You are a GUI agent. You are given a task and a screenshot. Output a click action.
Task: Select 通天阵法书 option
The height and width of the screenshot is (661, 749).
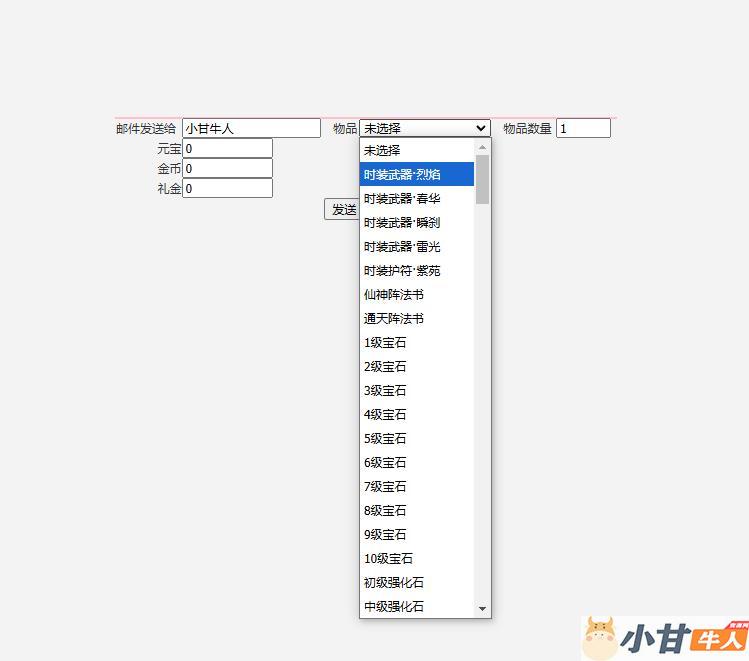pyautogui.click(x=416, y=318)
